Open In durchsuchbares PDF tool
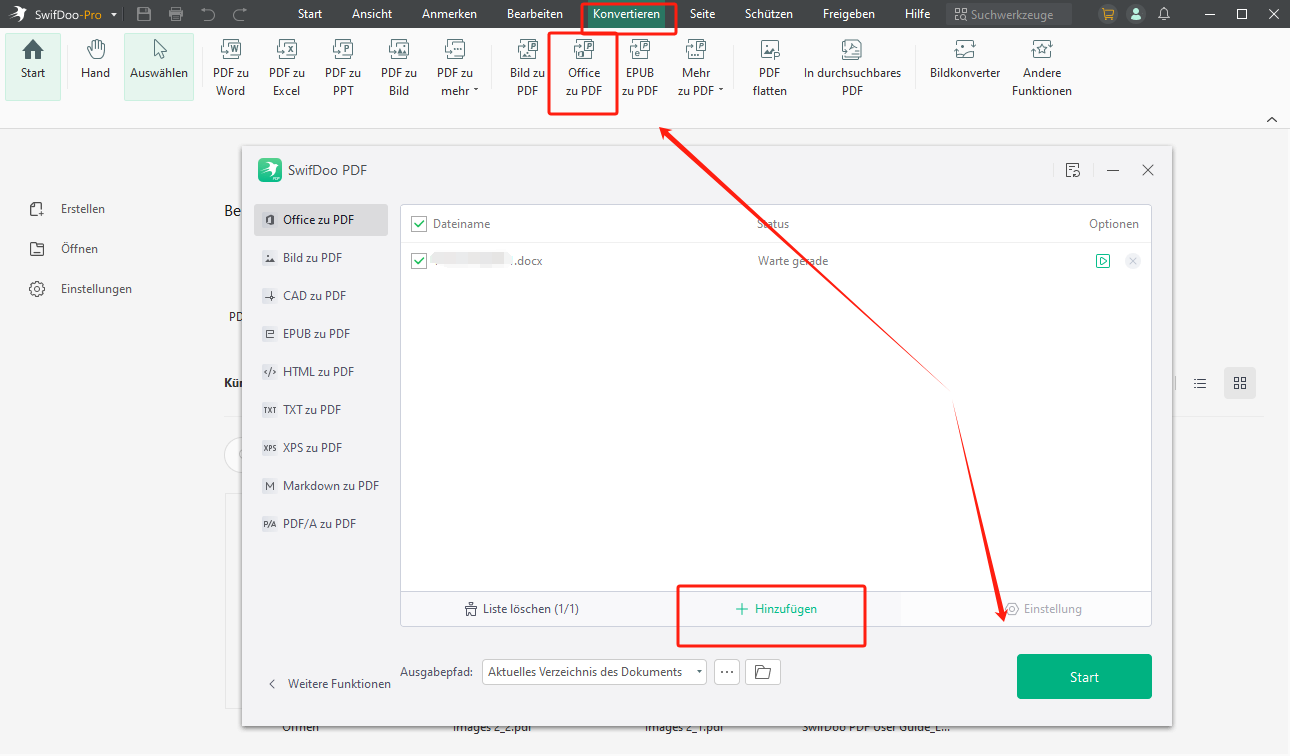Image resolution: width=1290 pixels, height=756 pixels. coord(852,69)
